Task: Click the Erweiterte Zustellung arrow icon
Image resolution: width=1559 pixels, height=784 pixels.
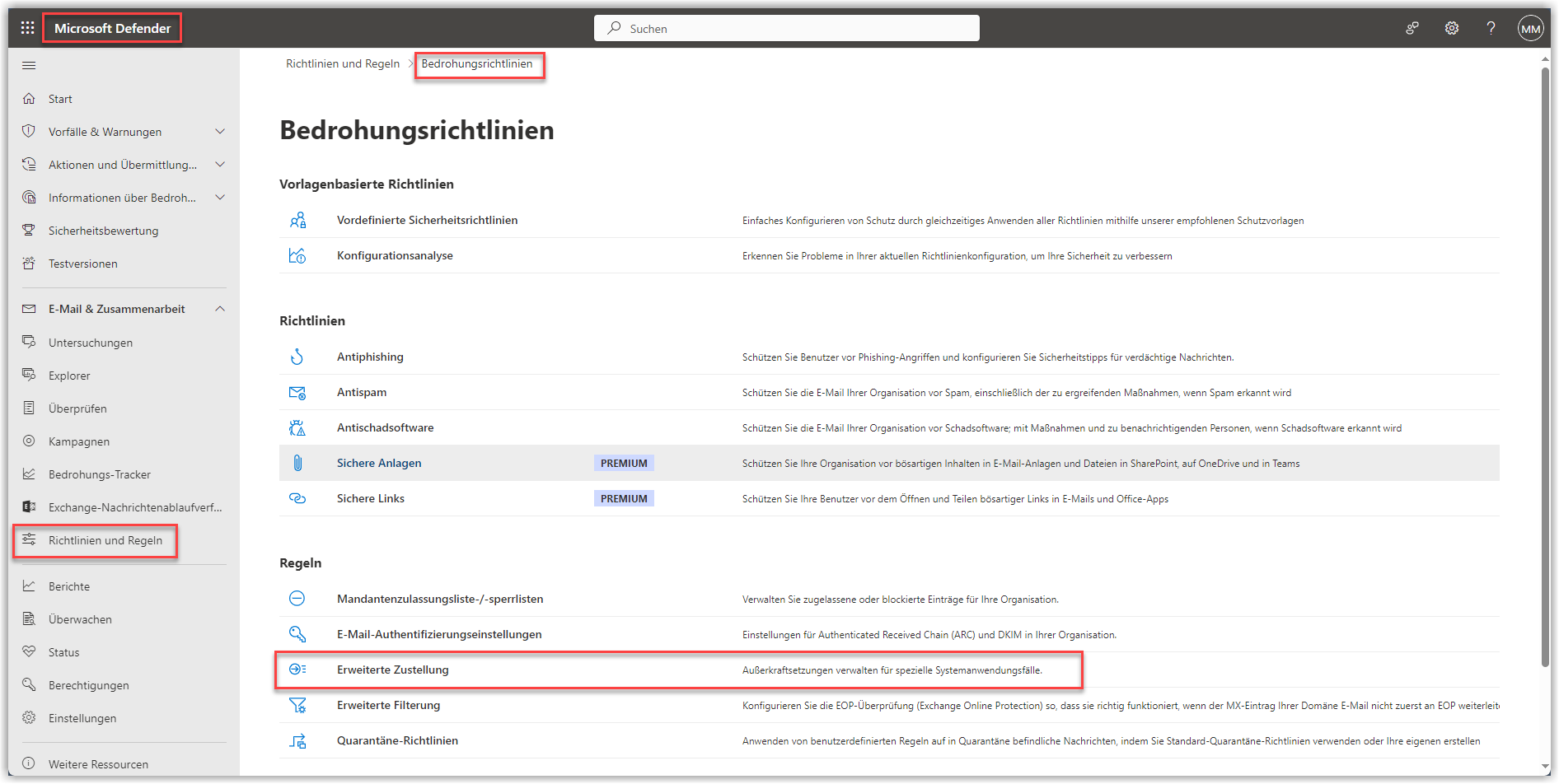Action: (x=297, y=670)
